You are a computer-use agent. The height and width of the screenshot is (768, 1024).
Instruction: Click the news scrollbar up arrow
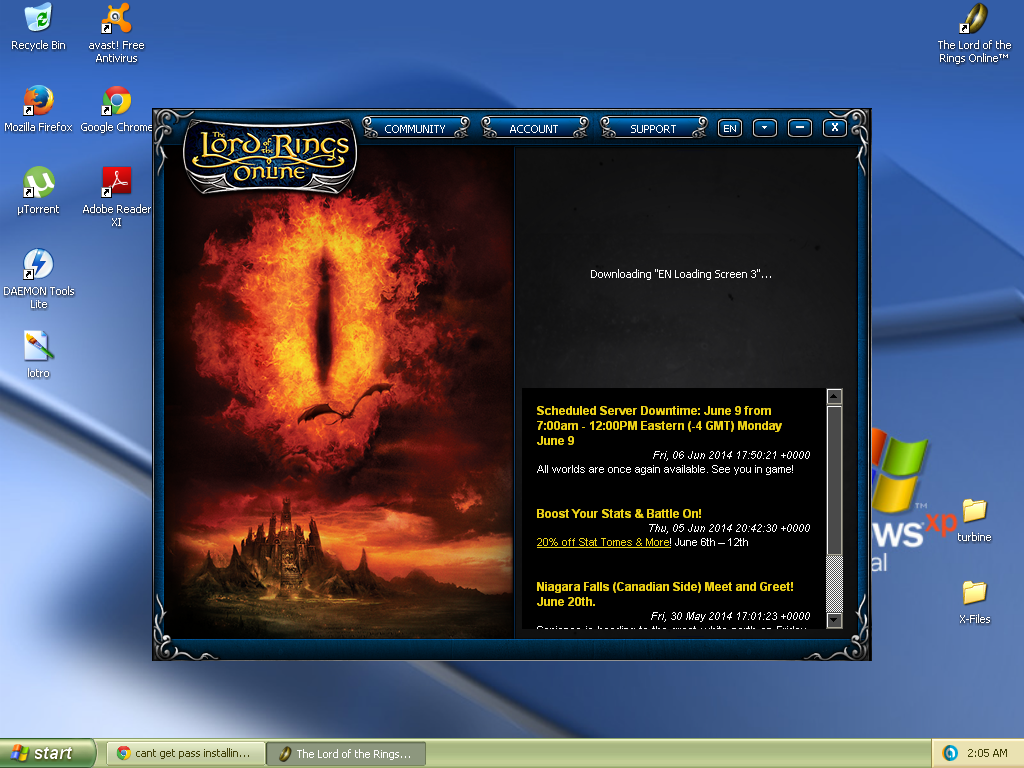pyautogui.click(x=834, y=396)
